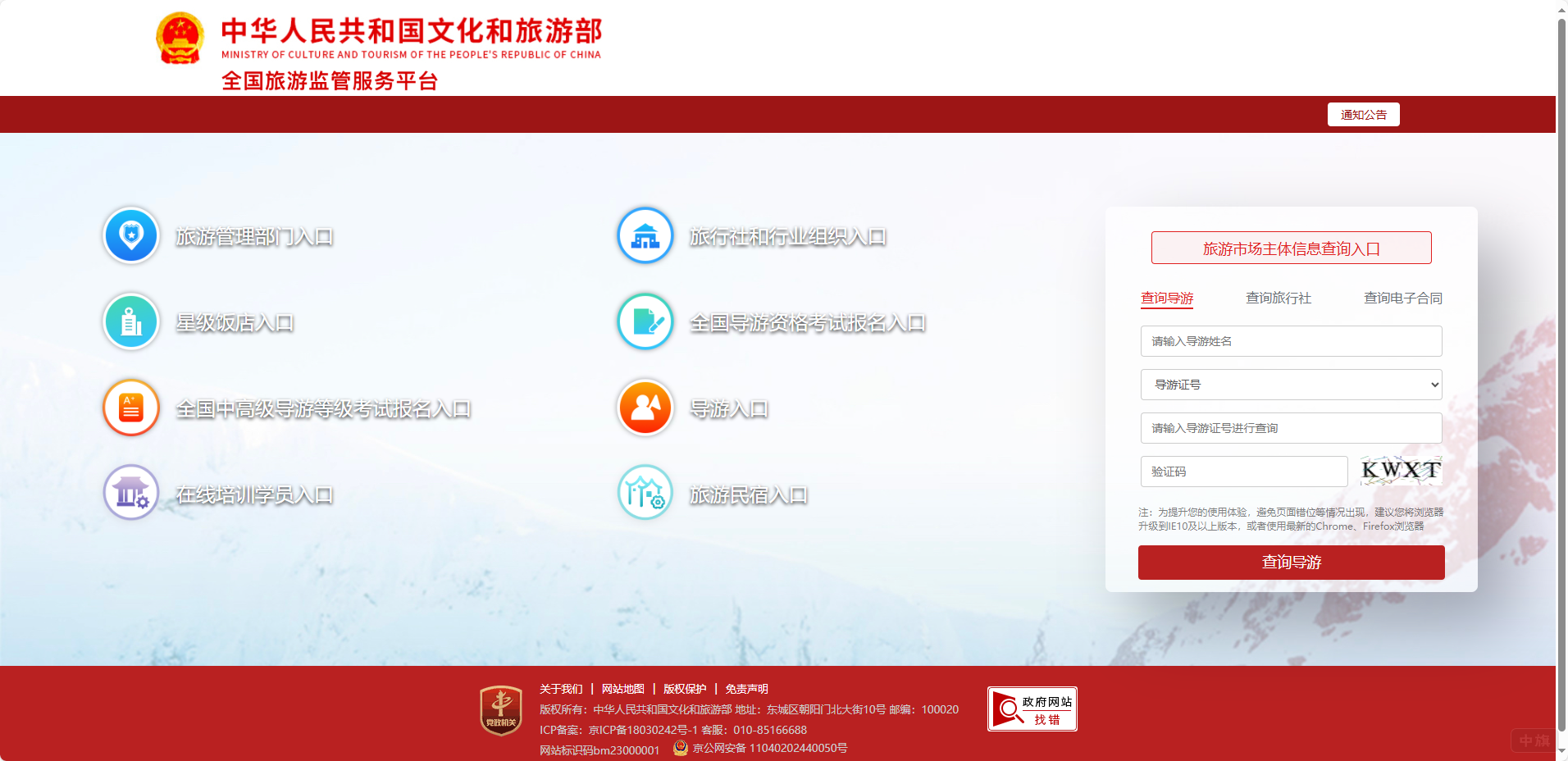This screenshot has width=1568, height=761.
Task: Click the travel agency building entrance icon
Action: point(645,236)
